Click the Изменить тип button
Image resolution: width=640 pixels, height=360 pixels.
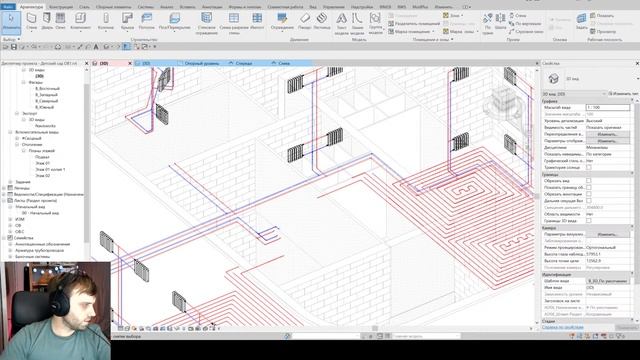click(x=623, y=94)
